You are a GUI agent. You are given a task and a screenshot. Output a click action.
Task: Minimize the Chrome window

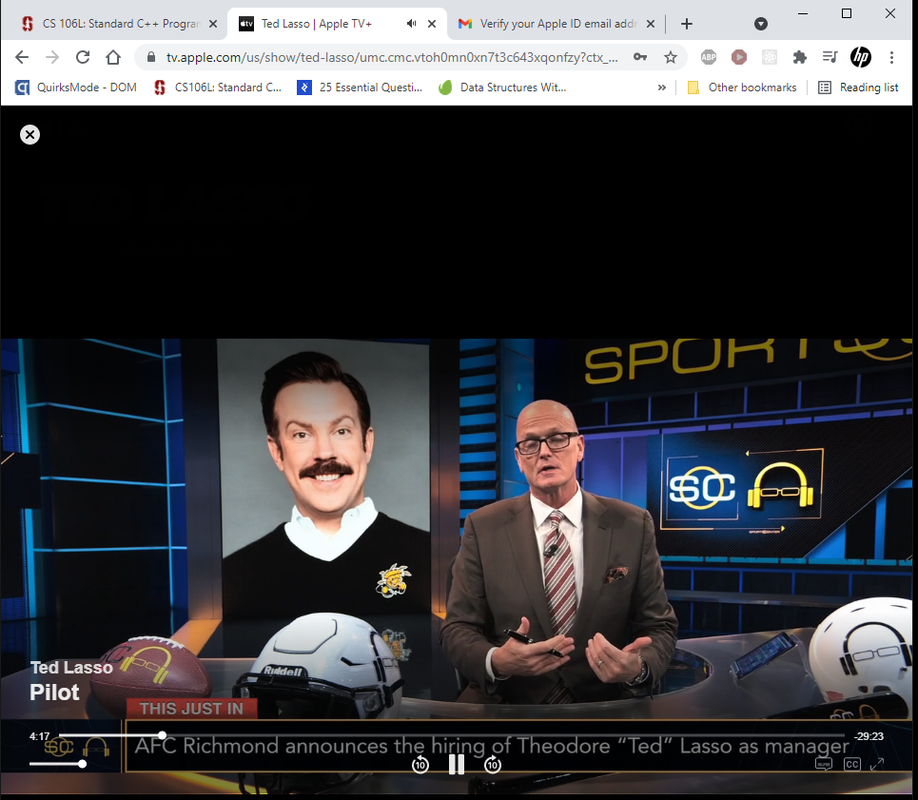pos(803,13)
